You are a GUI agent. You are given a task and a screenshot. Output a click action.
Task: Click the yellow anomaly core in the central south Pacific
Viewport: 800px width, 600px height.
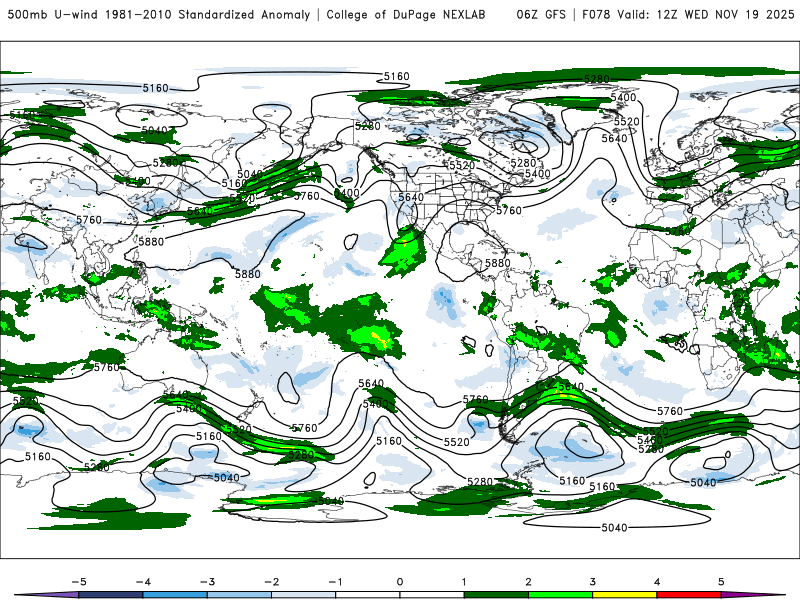pyautogui.click(x=378, y=338)
